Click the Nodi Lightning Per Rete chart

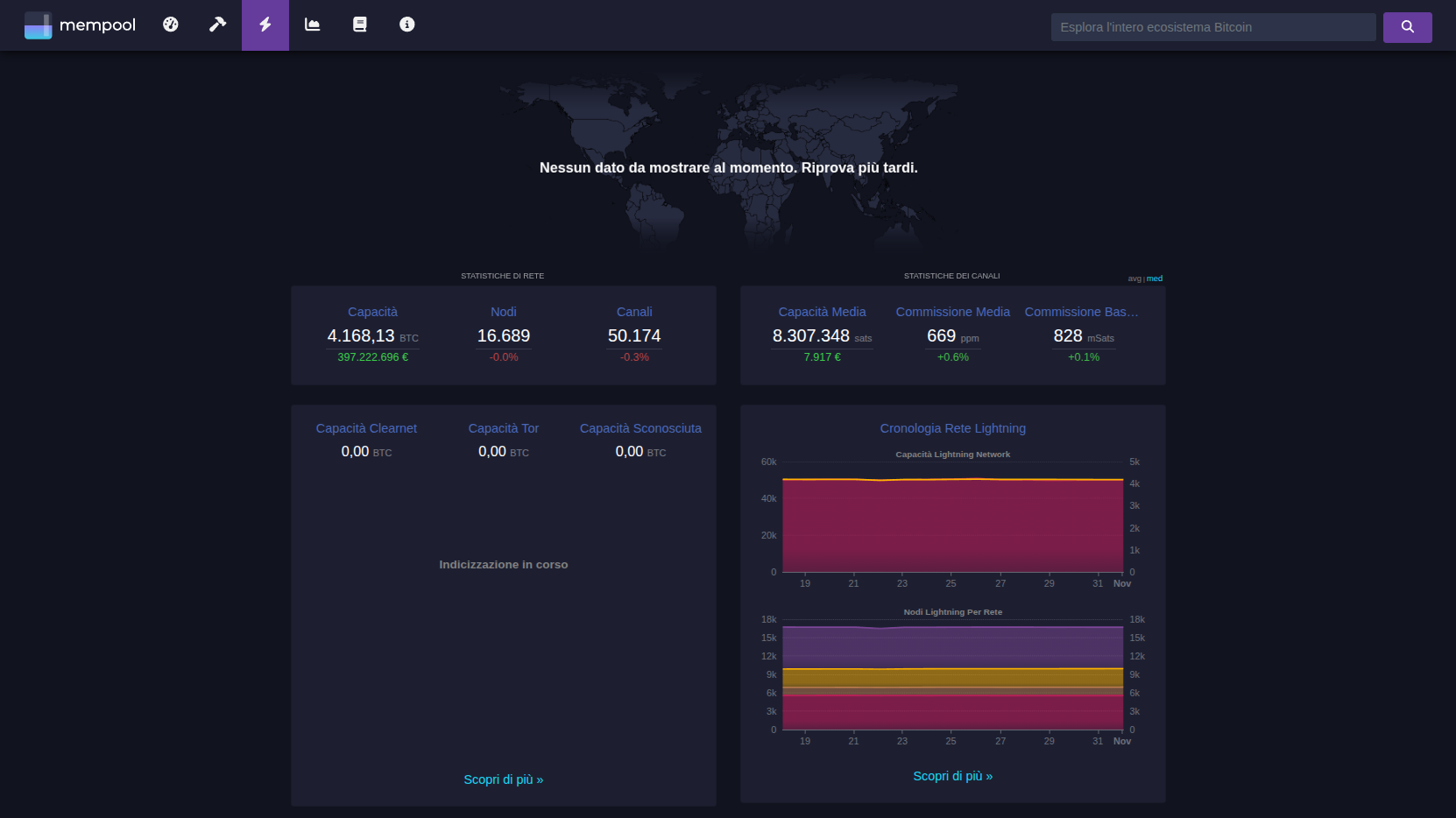pos(952,679)
